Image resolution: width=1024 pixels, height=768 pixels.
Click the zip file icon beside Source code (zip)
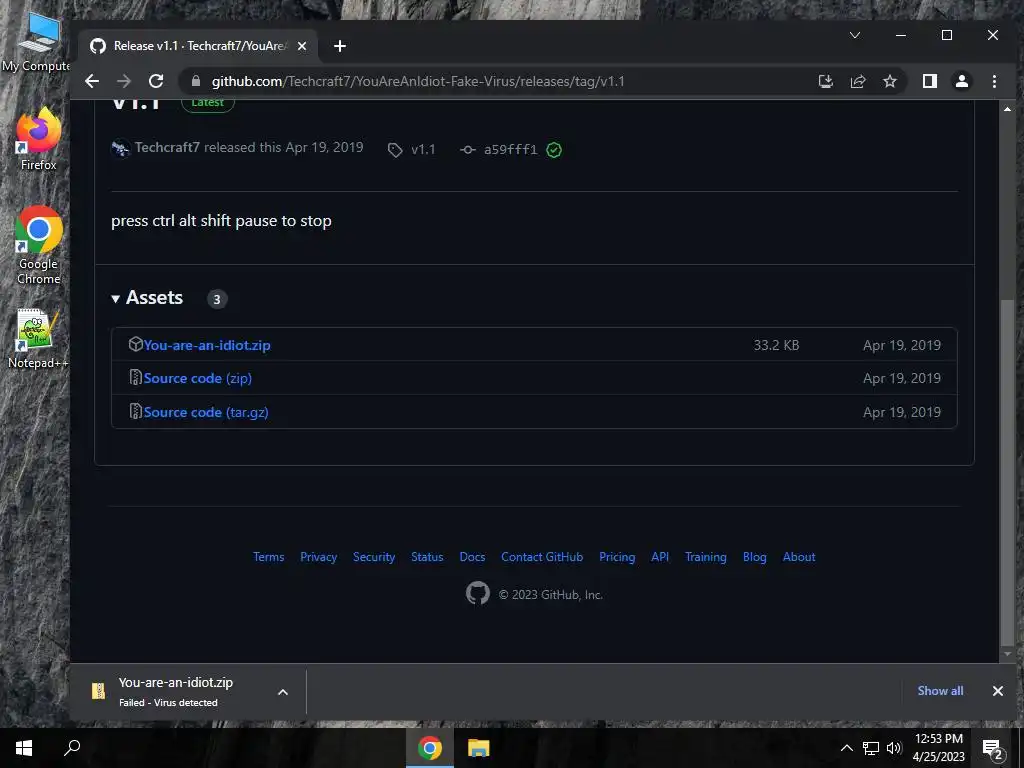(x=135, y=377)
